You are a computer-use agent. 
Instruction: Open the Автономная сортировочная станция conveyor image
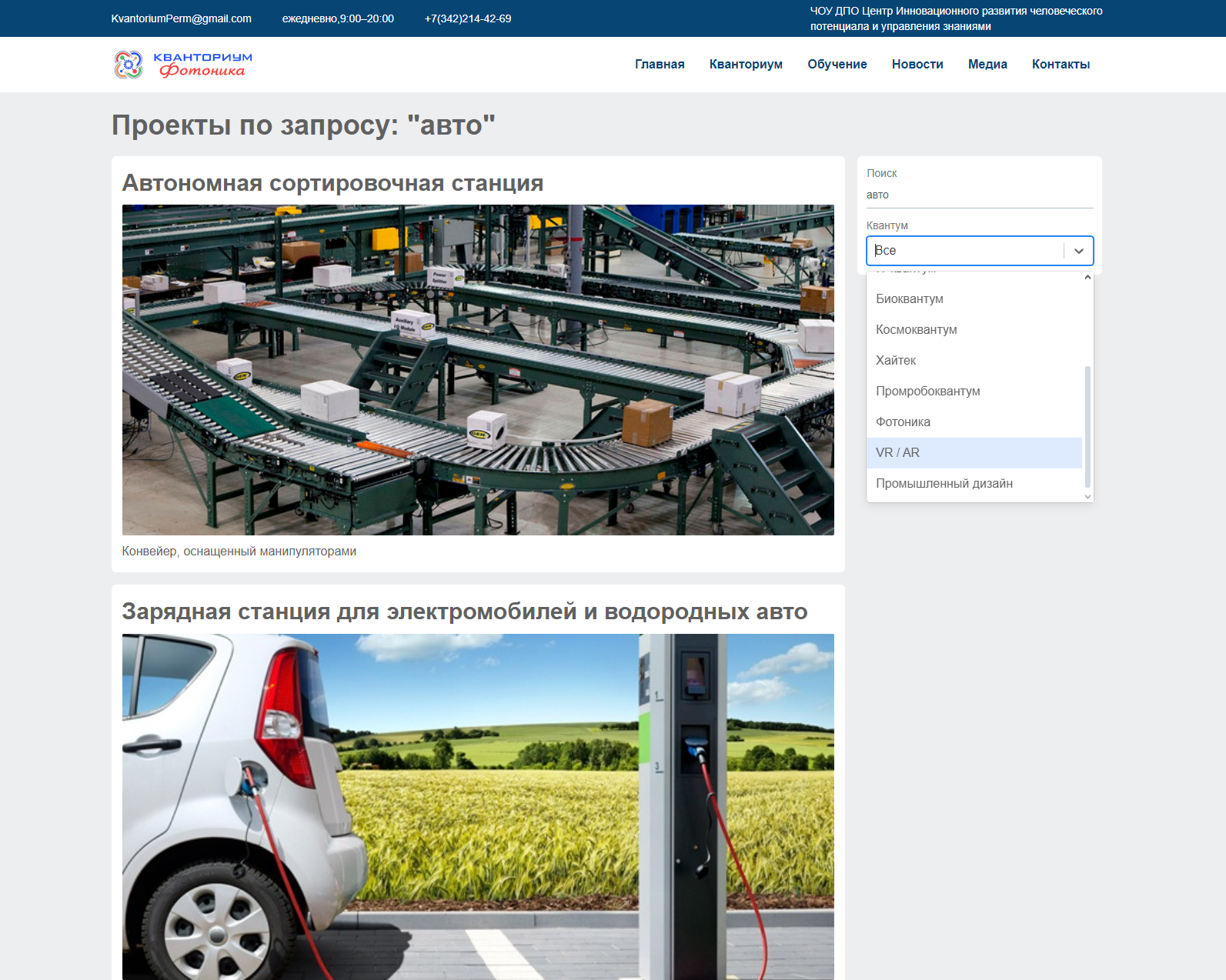click(x=478, y=370)
